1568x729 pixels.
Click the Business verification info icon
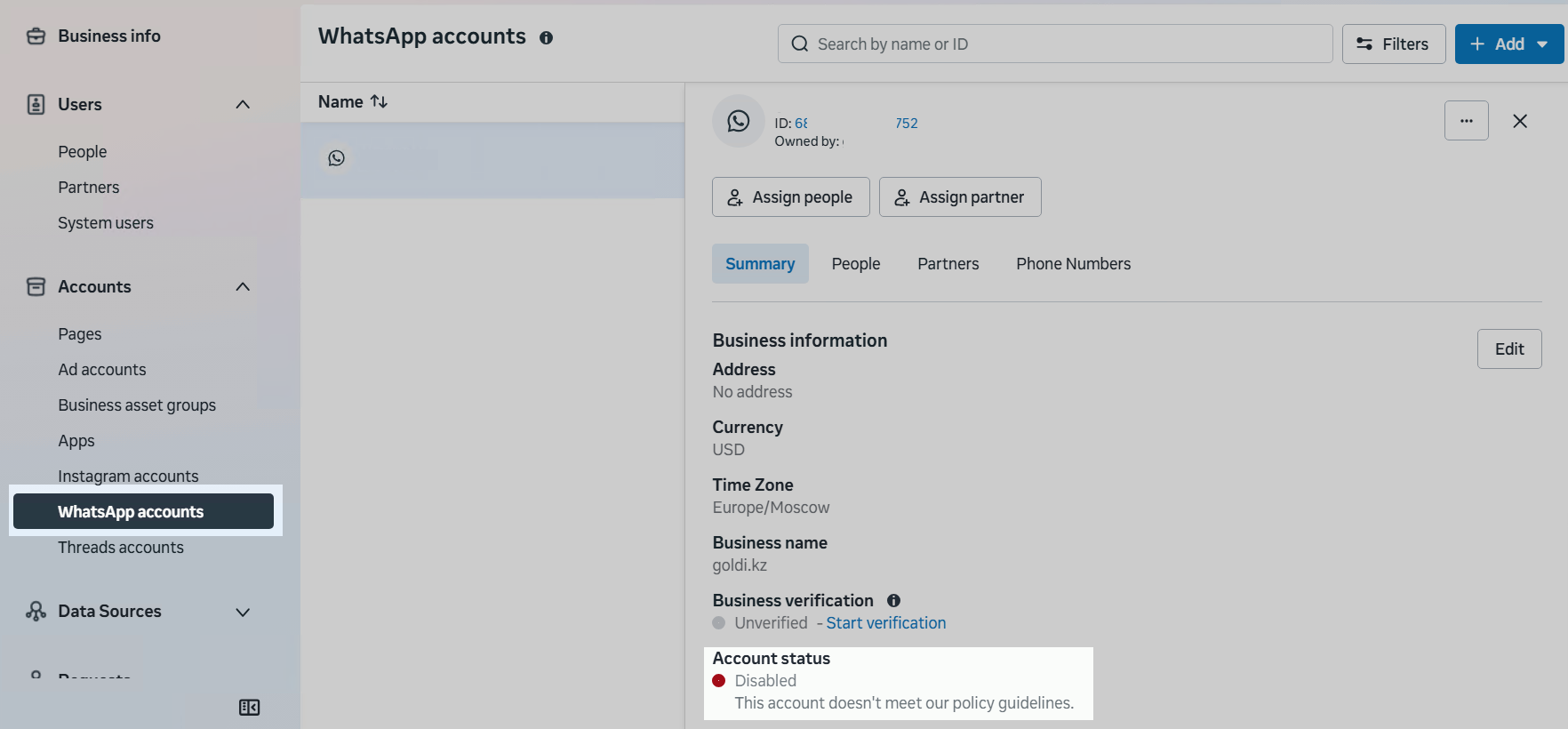(893, 601)
